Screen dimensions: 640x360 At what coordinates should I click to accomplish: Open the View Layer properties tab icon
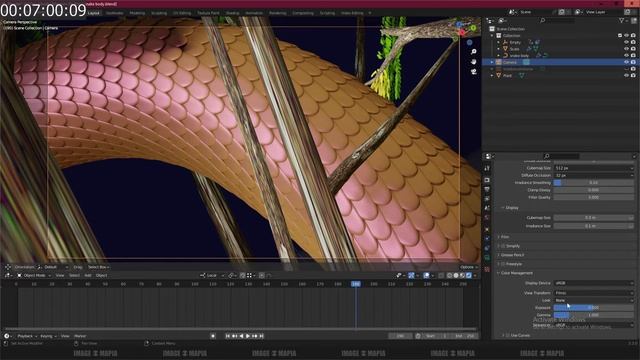487,198
